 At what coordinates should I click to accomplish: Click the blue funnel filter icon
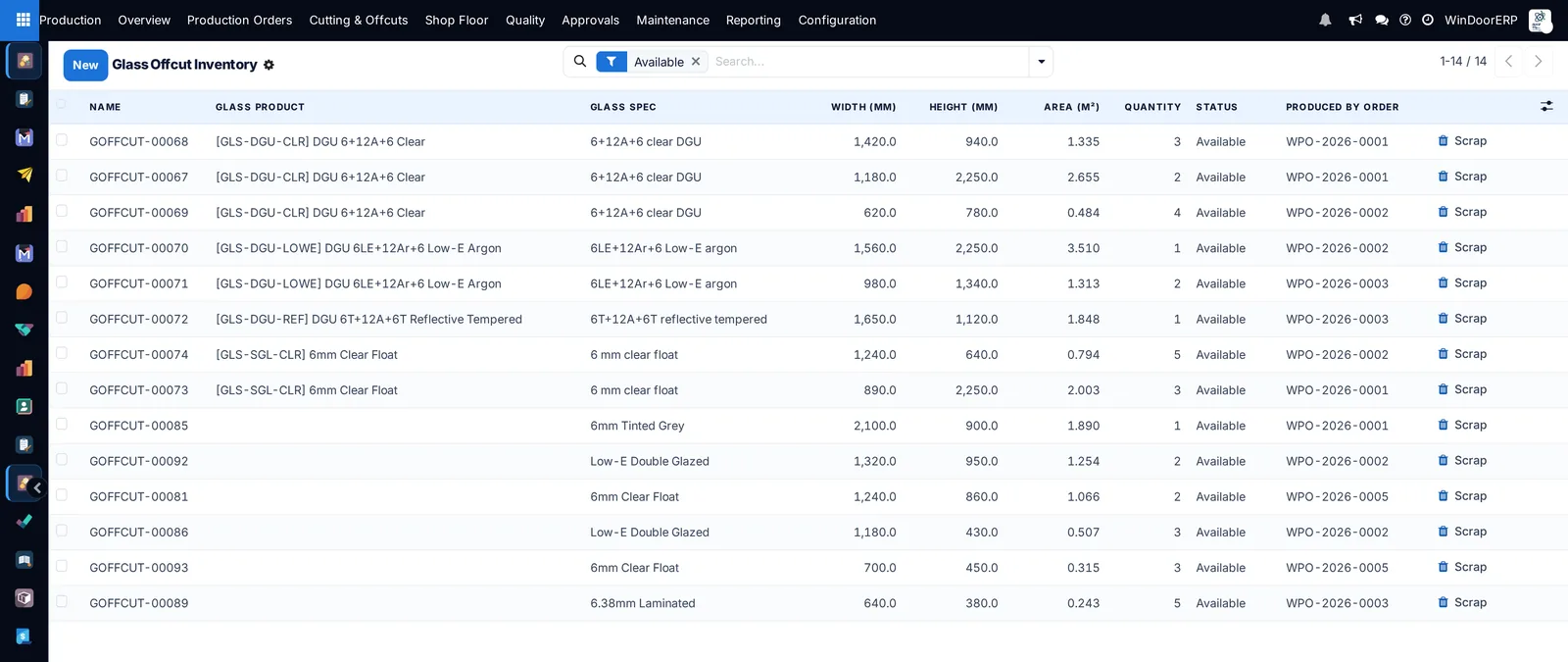tap(612, 61)
